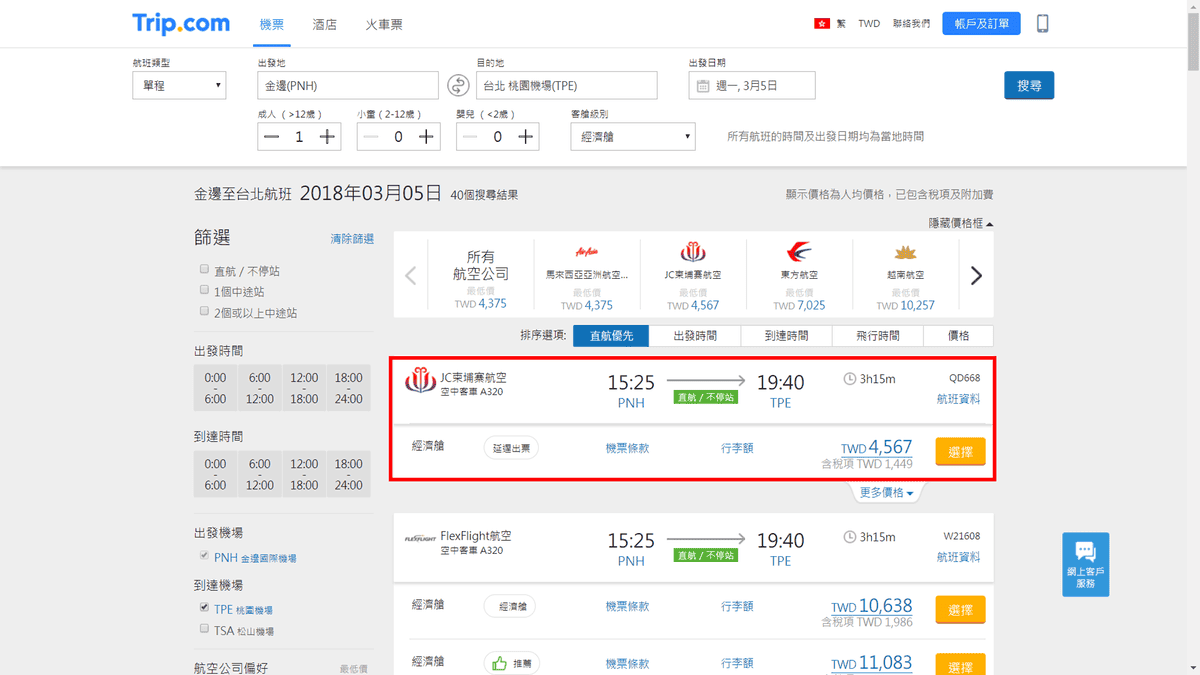Click 清除篩選 link
Viewport: 1200px width, 675px height.
click(352, 239)
